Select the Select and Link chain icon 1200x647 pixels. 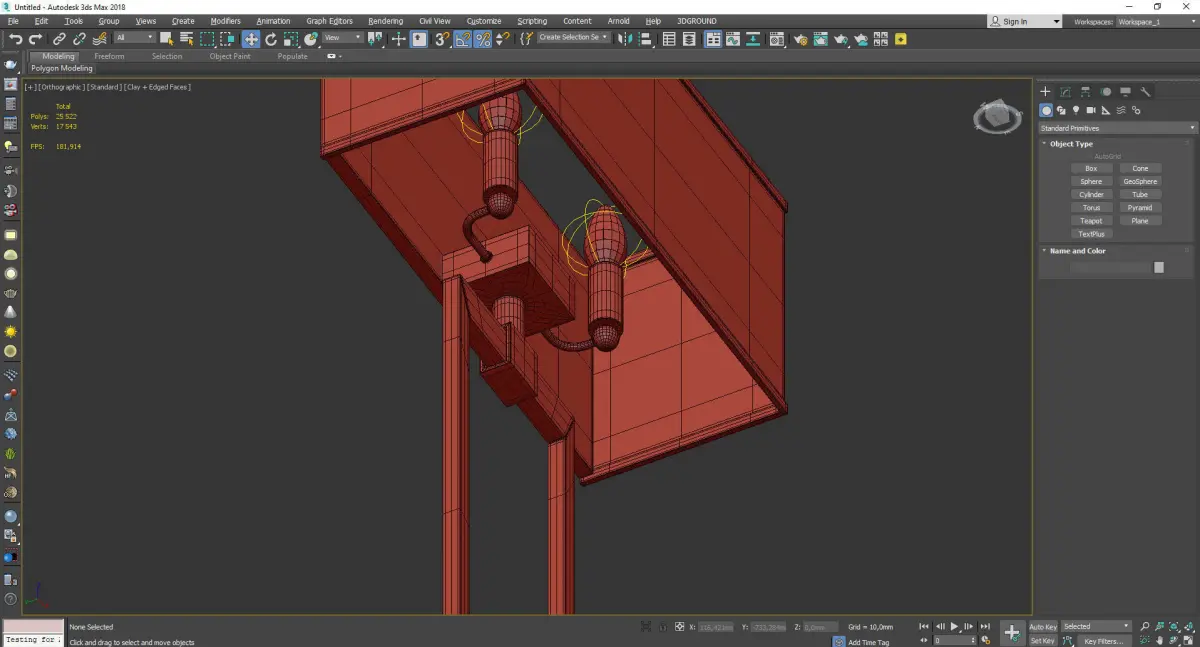[59, 39]
